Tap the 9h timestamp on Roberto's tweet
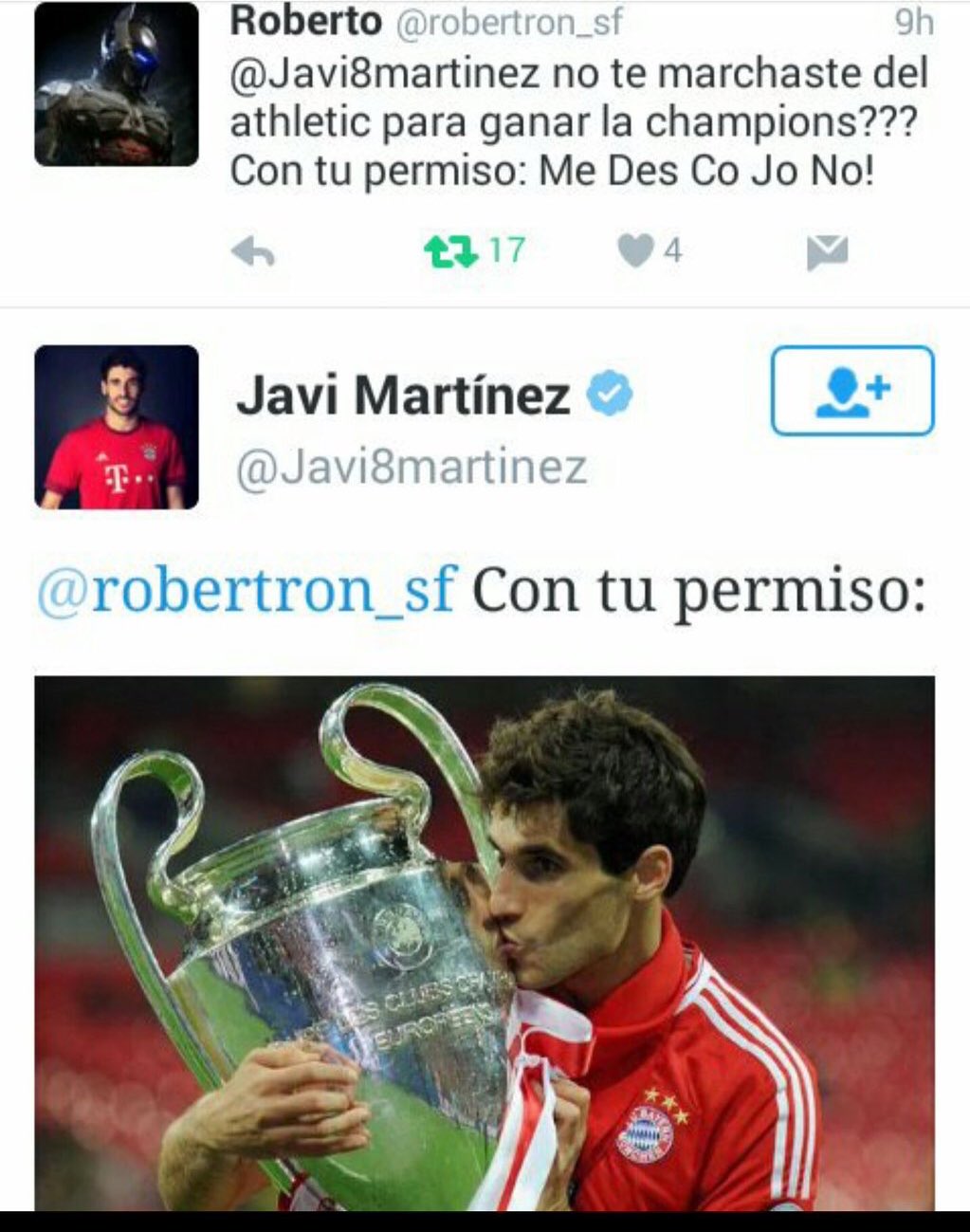The width and height of the screenshot is (970, 1232). coord(914,23)
